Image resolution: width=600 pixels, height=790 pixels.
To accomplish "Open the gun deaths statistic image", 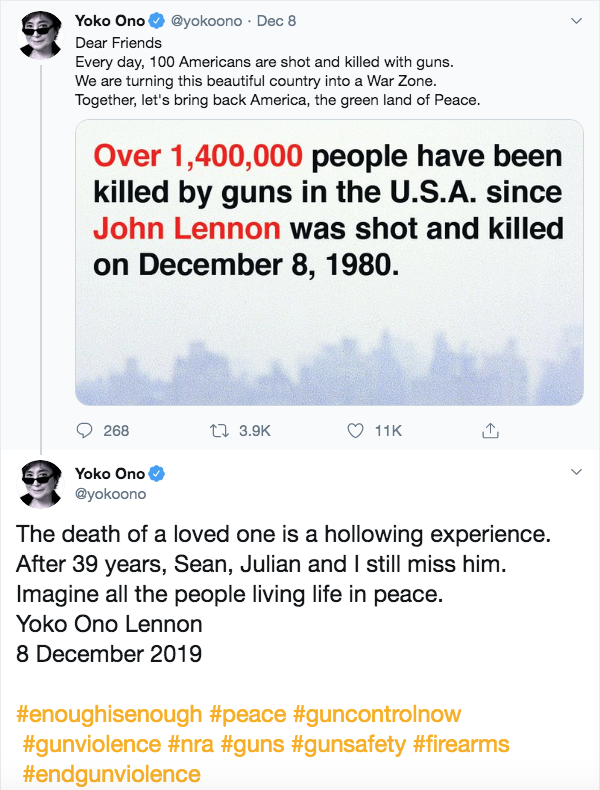I will (329, 262).
